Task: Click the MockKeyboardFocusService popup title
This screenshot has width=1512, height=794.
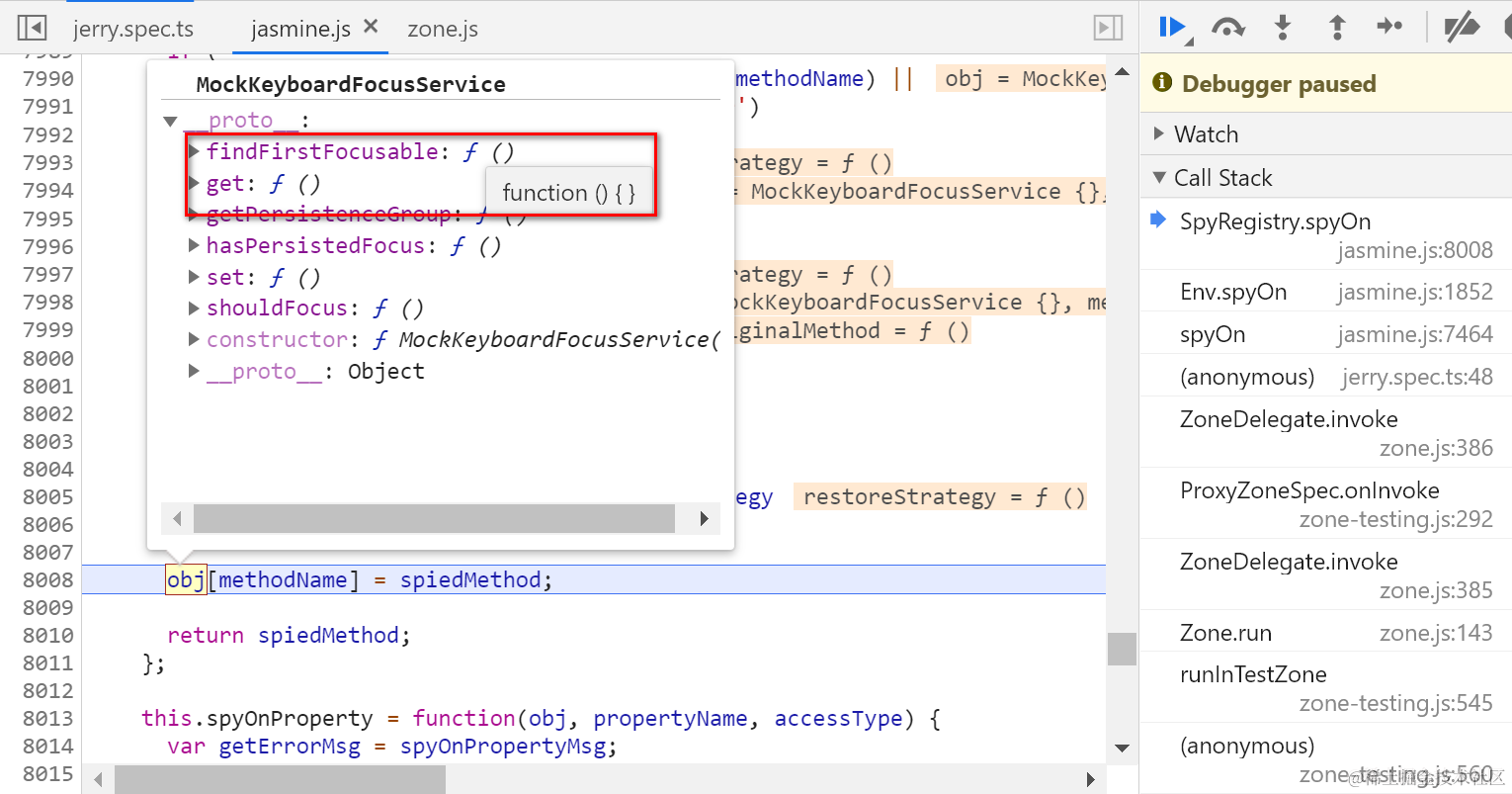Action: (x=351, y=84)
